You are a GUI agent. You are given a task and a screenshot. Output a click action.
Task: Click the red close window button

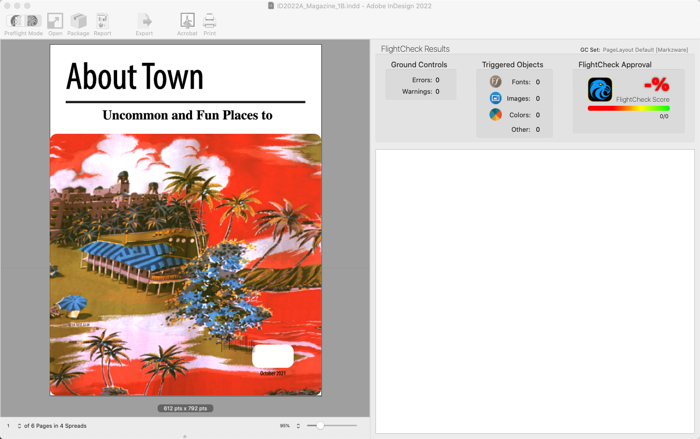coord(7,6)
